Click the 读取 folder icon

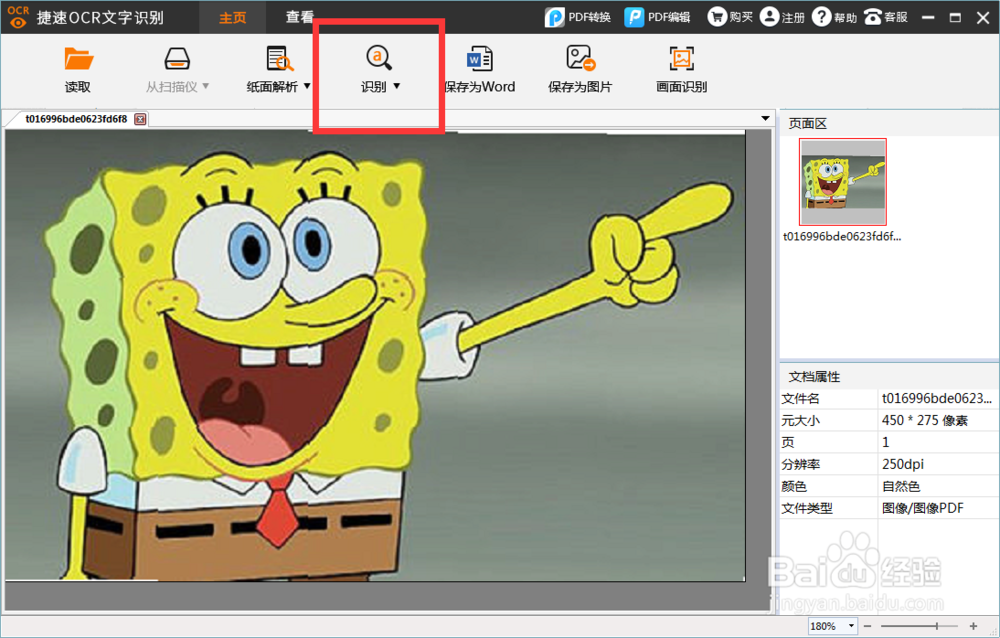78,59
